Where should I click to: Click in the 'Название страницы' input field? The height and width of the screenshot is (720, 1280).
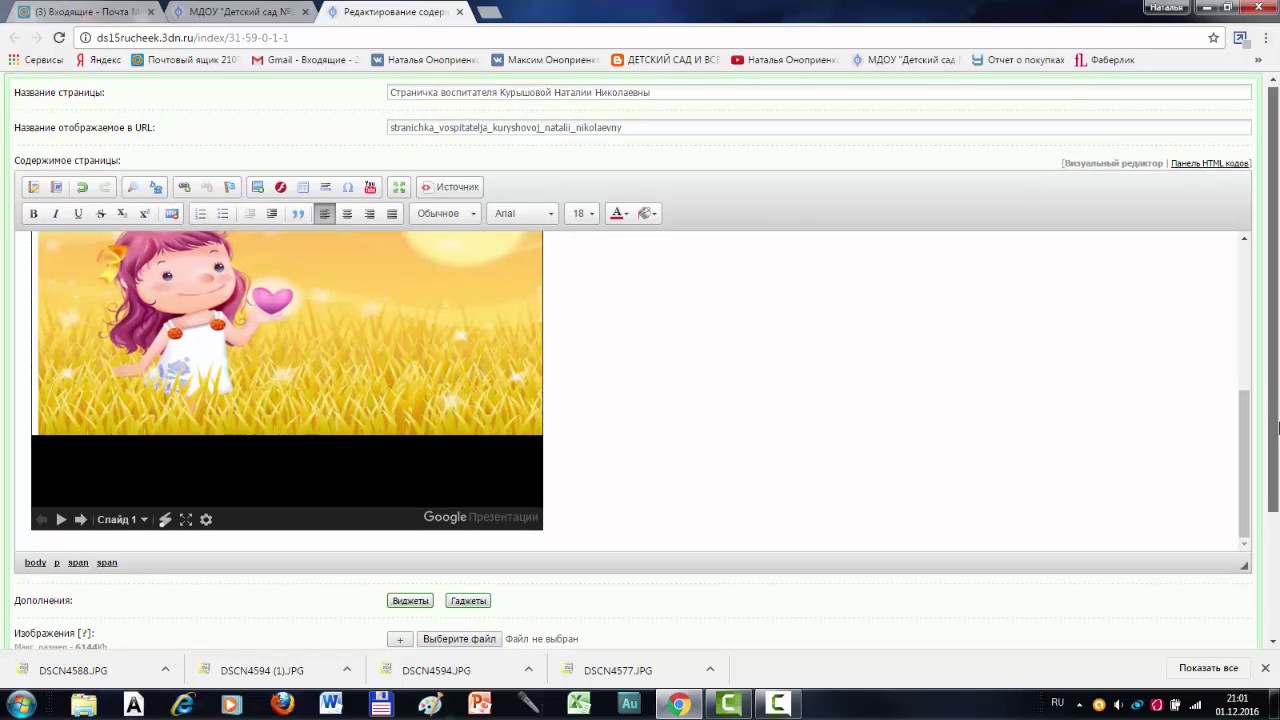[x=819, y=92]
